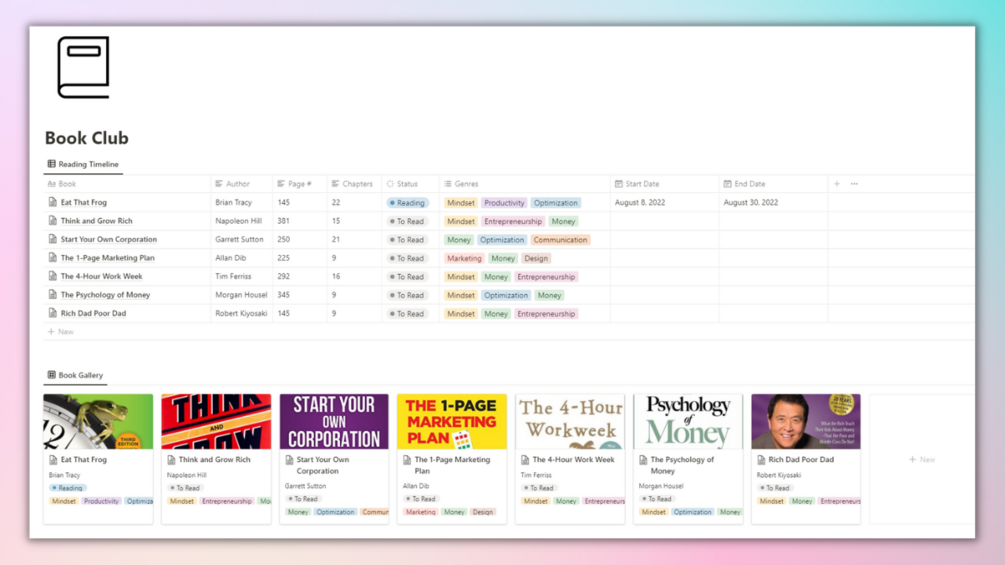Click page icon for Eat That Frog row
The height and width of the screenshot is (565, 1005).
click(x=53, y=202)
